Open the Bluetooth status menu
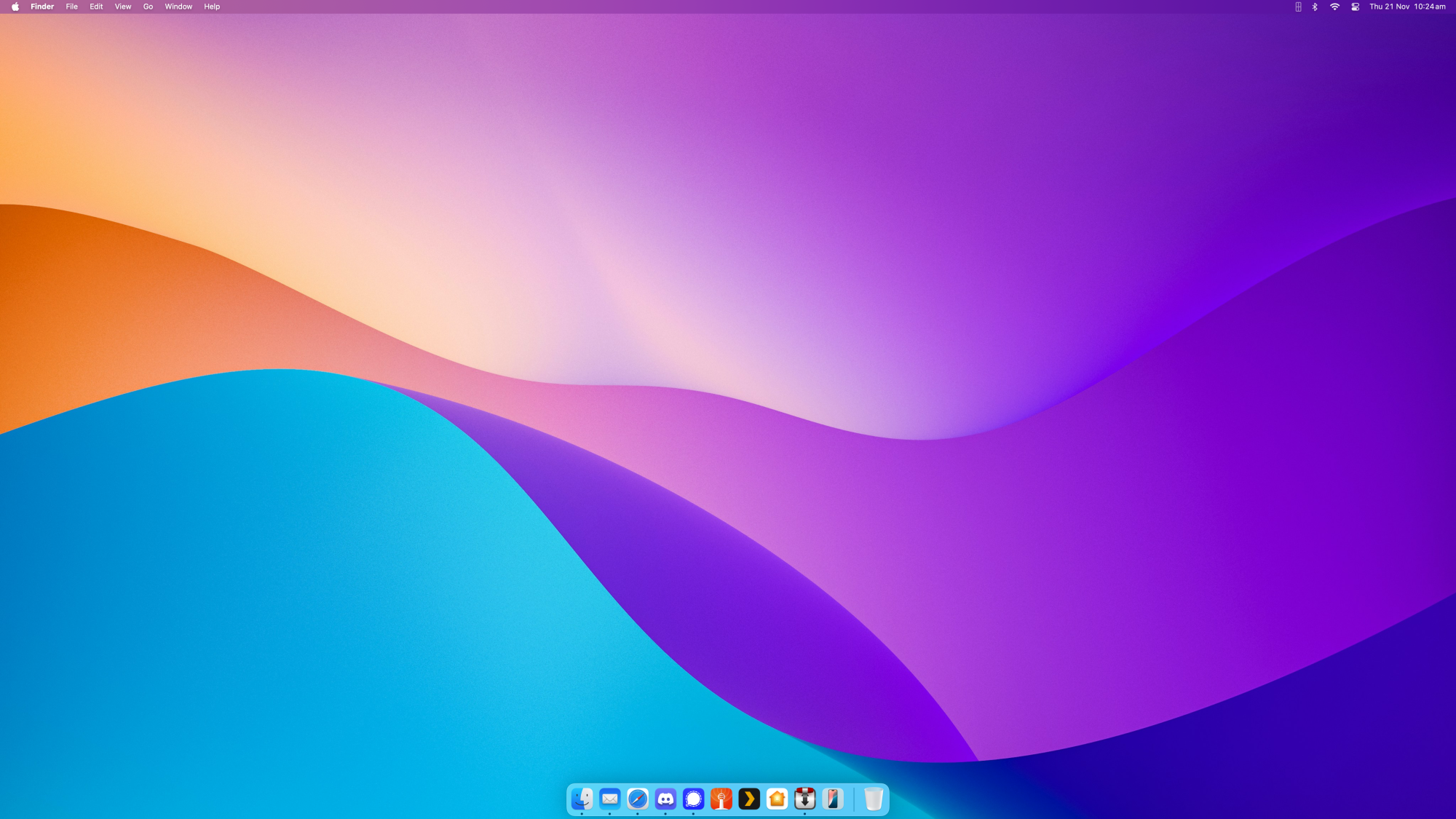Screen dimensions: 1456x819 pyautogui.click(x=1315, y=7)
